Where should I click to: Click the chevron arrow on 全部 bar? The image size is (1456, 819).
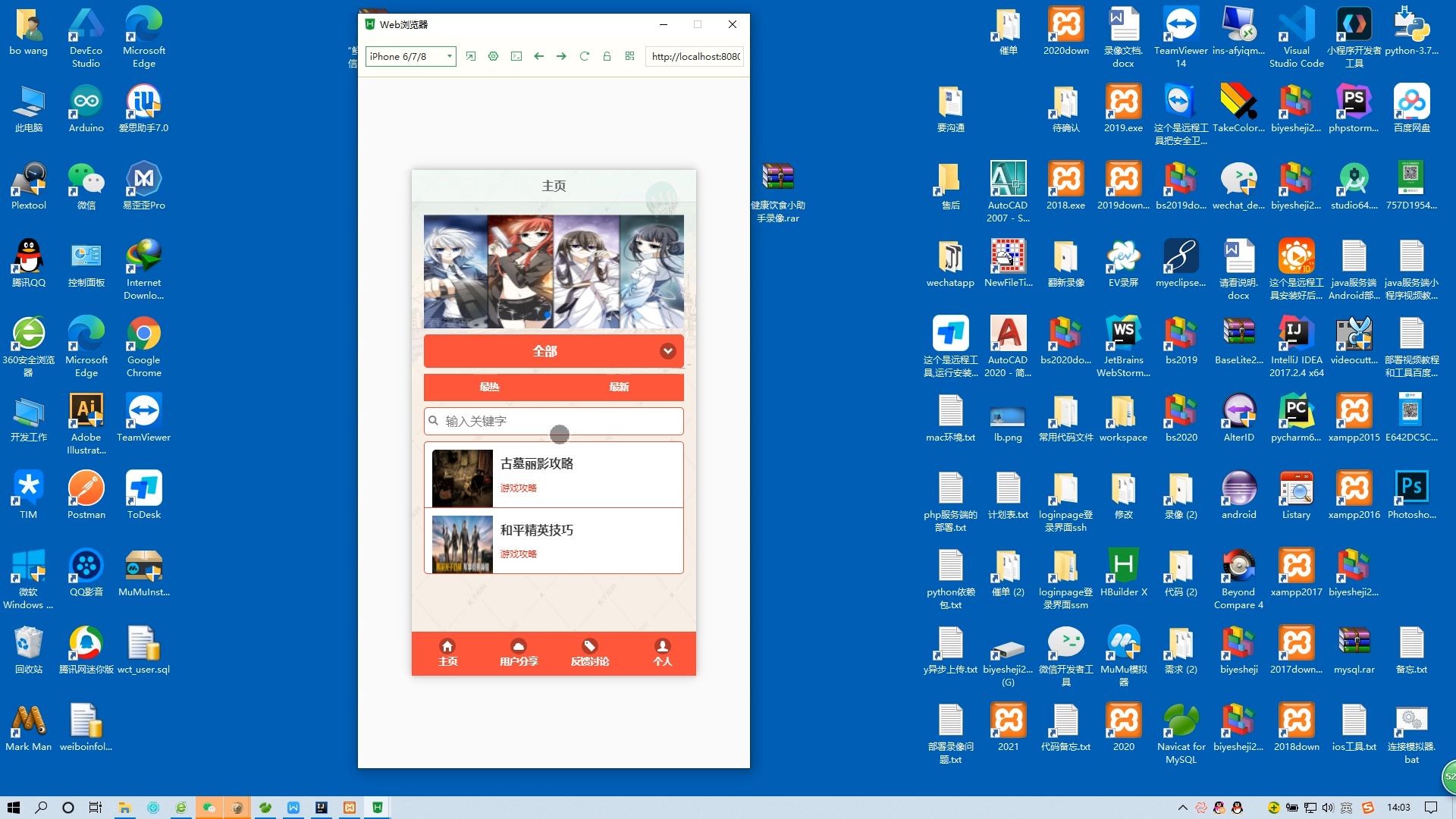[x=667, y=351]
